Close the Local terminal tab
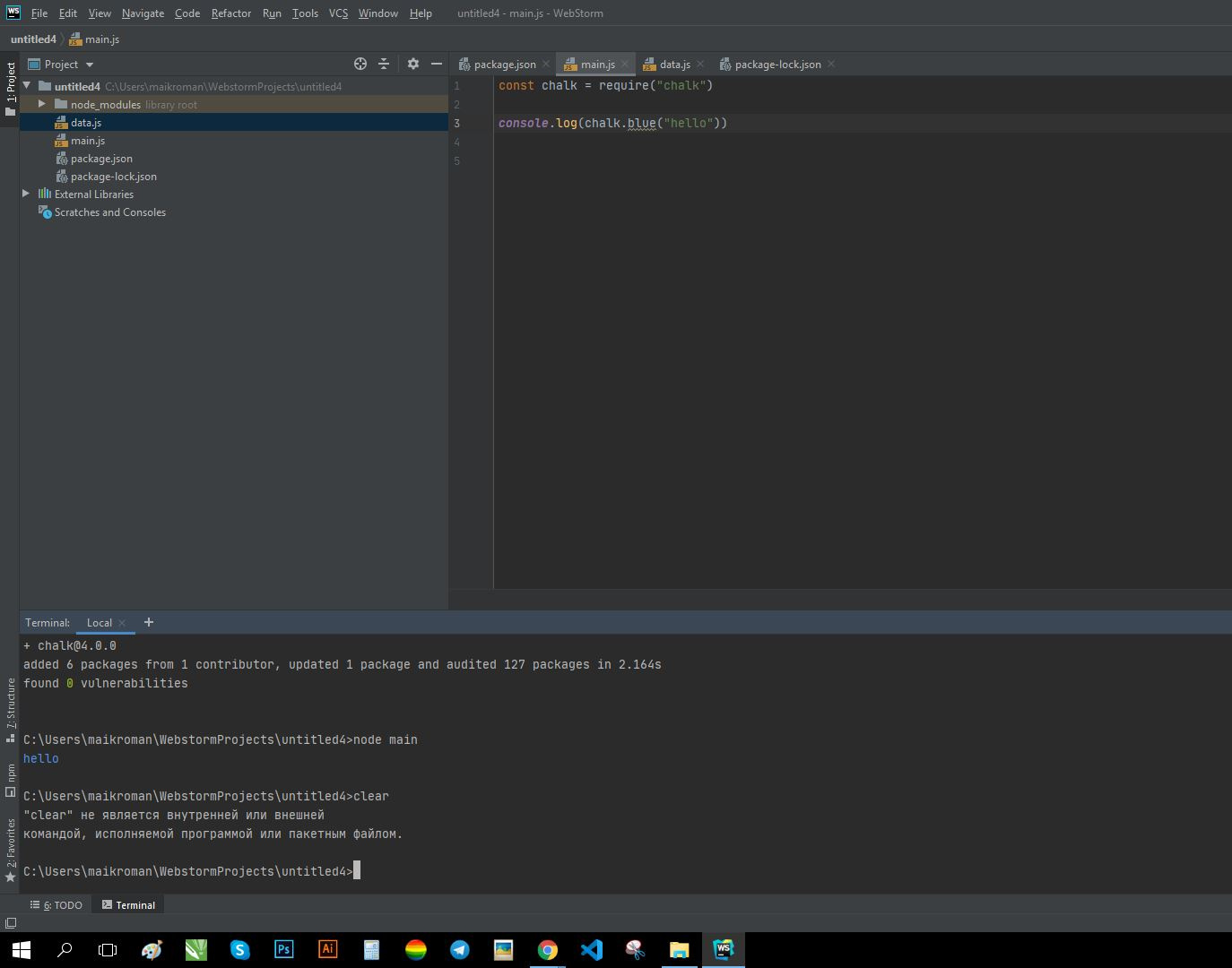 [122, 623]
